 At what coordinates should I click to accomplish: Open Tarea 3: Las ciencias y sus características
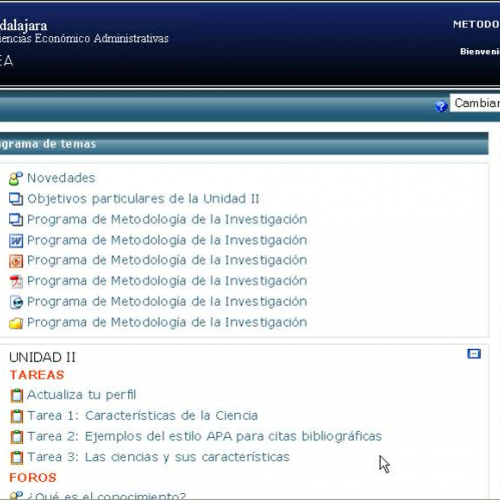158,457
